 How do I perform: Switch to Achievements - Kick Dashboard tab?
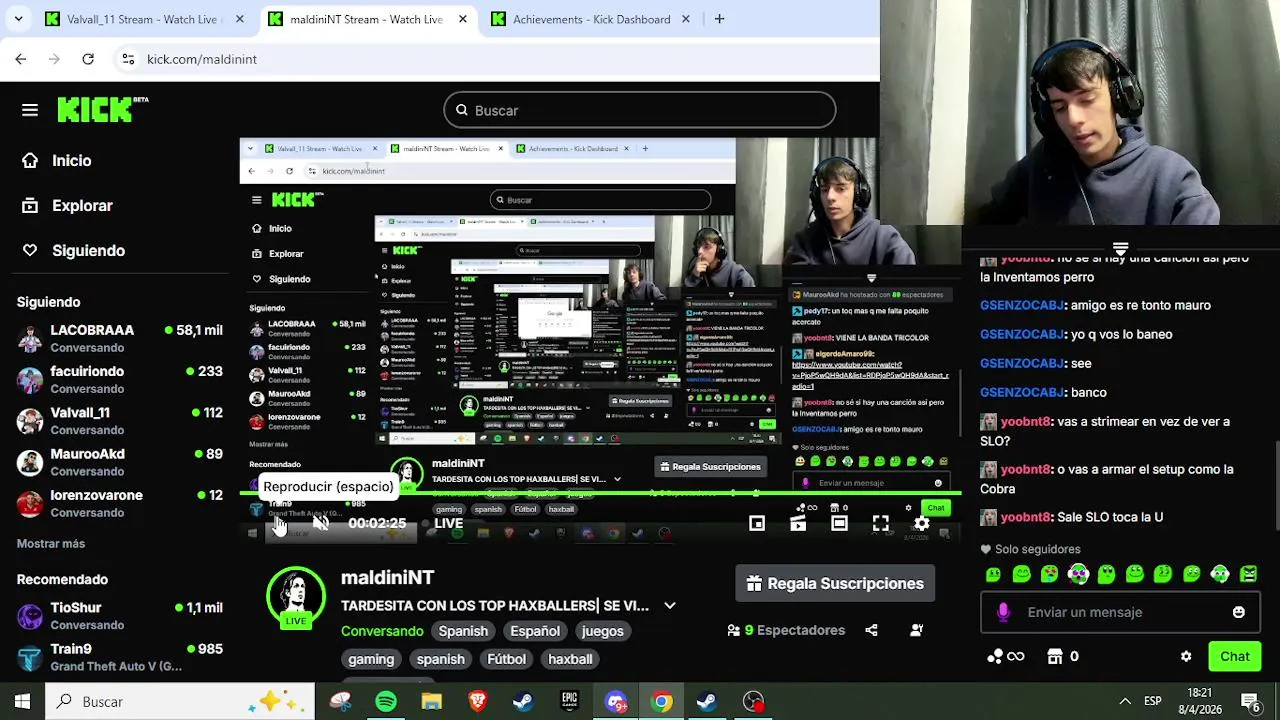click(x=591, y=19)
